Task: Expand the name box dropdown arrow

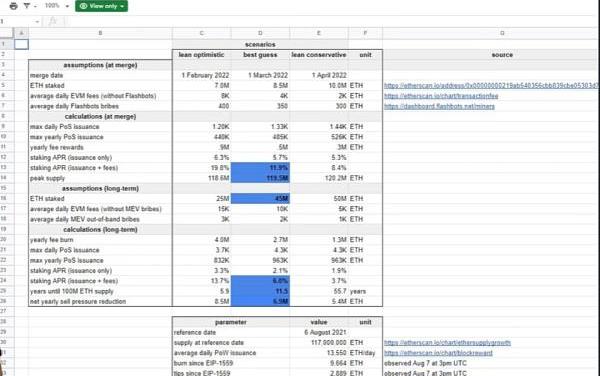Action: point(37,22)
